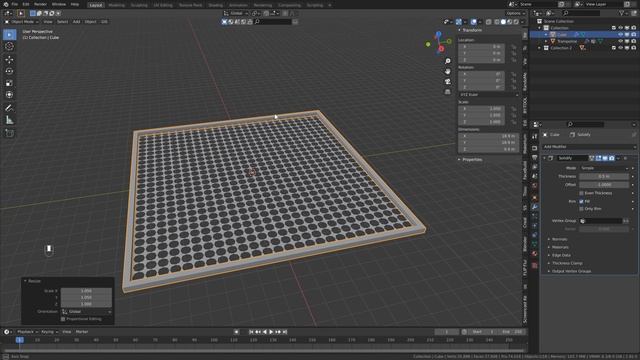Open the viewport Add menu
The image size is (640, 360).
click(76, 22)
